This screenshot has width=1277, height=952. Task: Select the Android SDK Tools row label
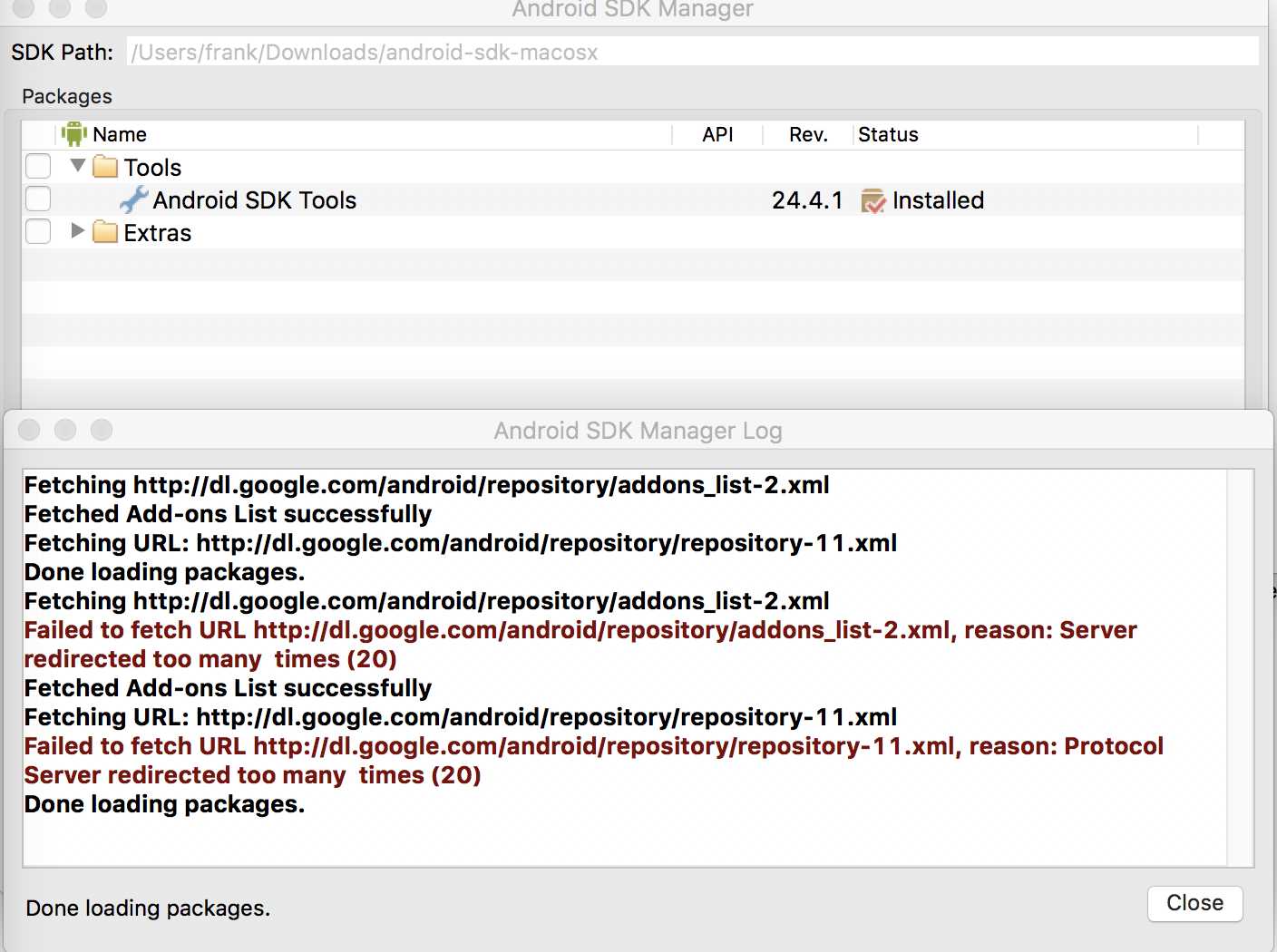255,200
